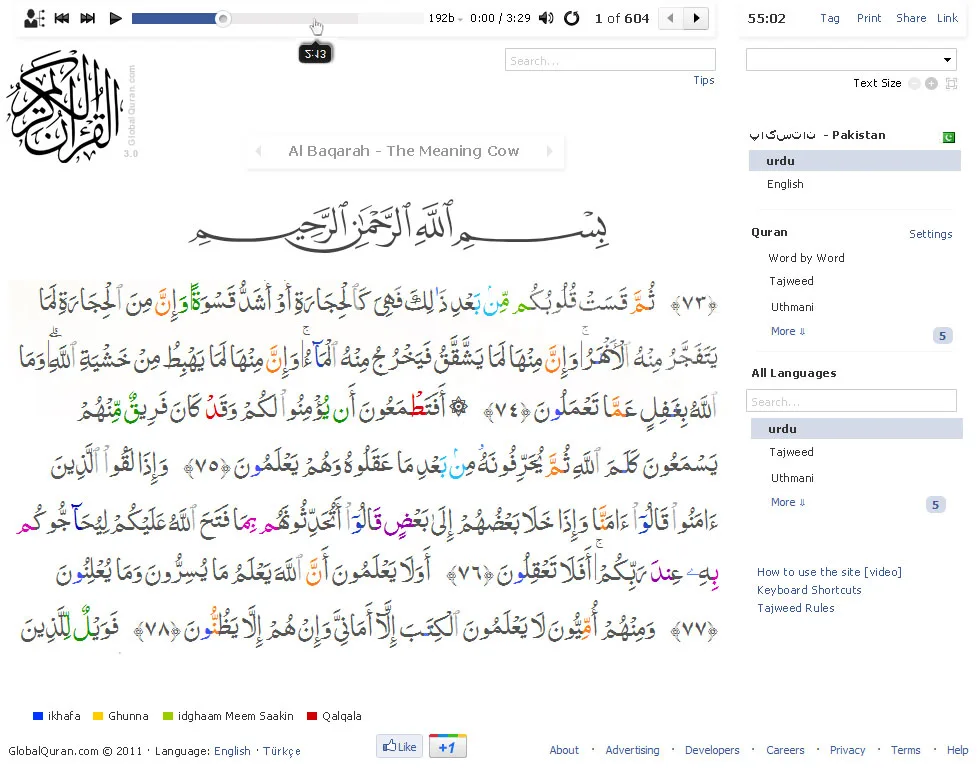Select urdu in All Languages list
This screenshot has width=980, height=768.
tap(856, 429)
